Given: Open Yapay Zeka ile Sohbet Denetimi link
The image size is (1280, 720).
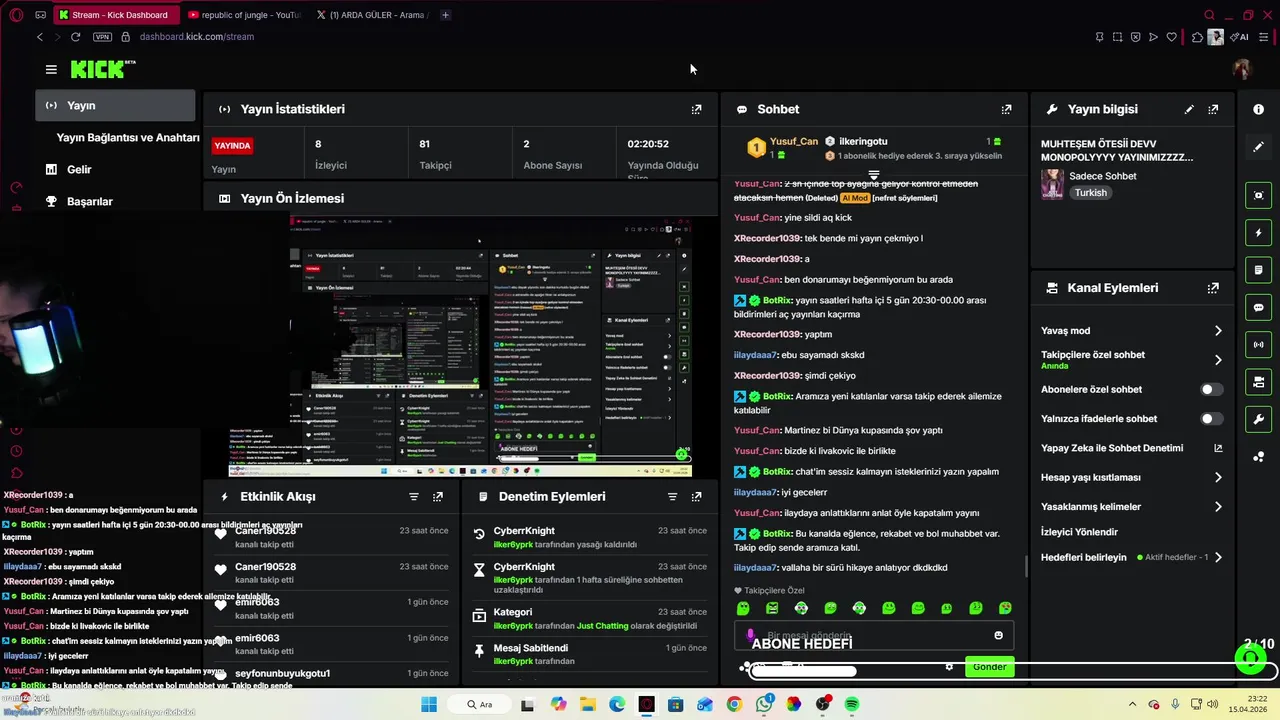Looking at the screenshot, I should pyautogui.click(x=1131, y=448).
